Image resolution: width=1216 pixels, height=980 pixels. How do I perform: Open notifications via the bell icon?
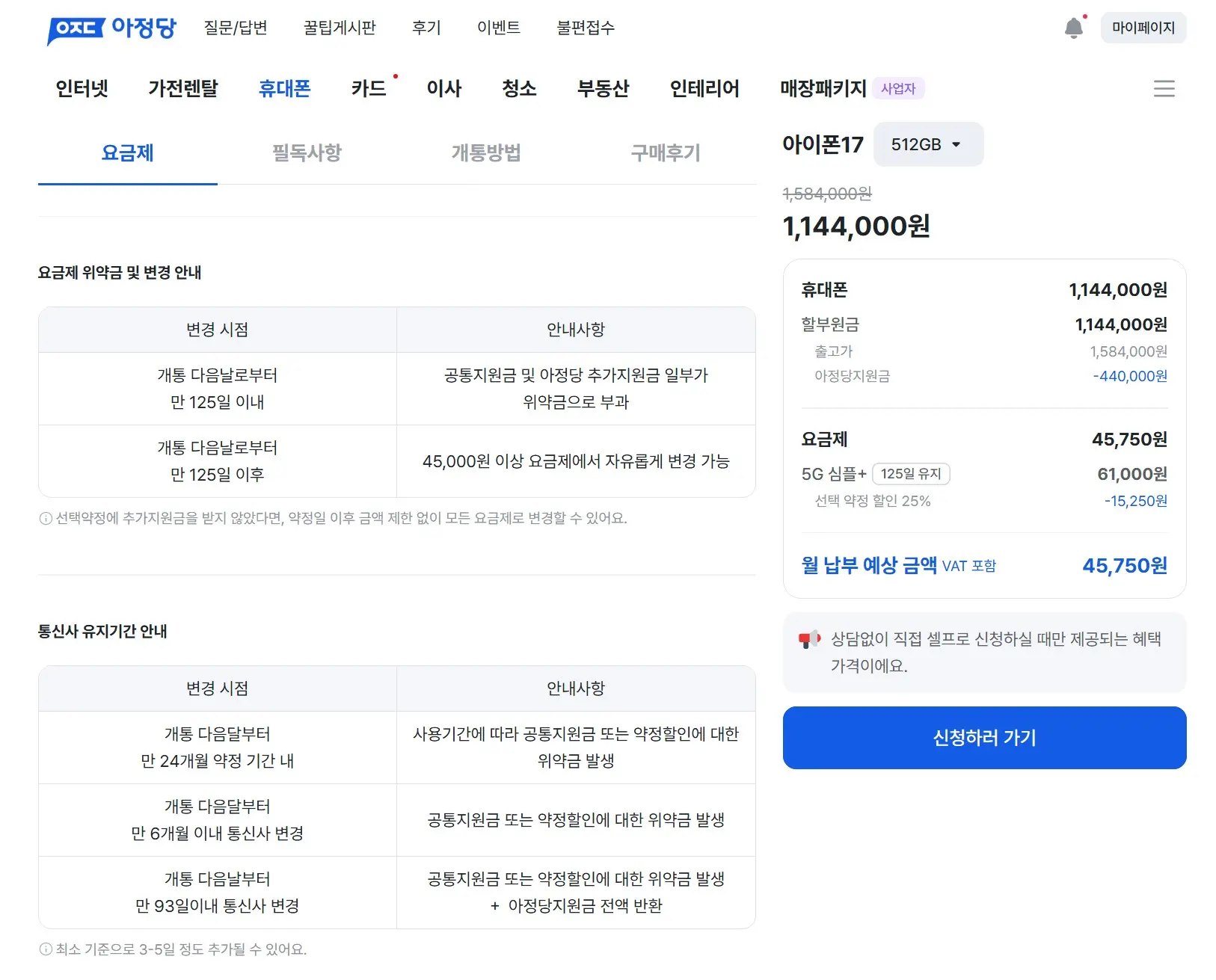pyautogui.click(x=1075, y=28)
